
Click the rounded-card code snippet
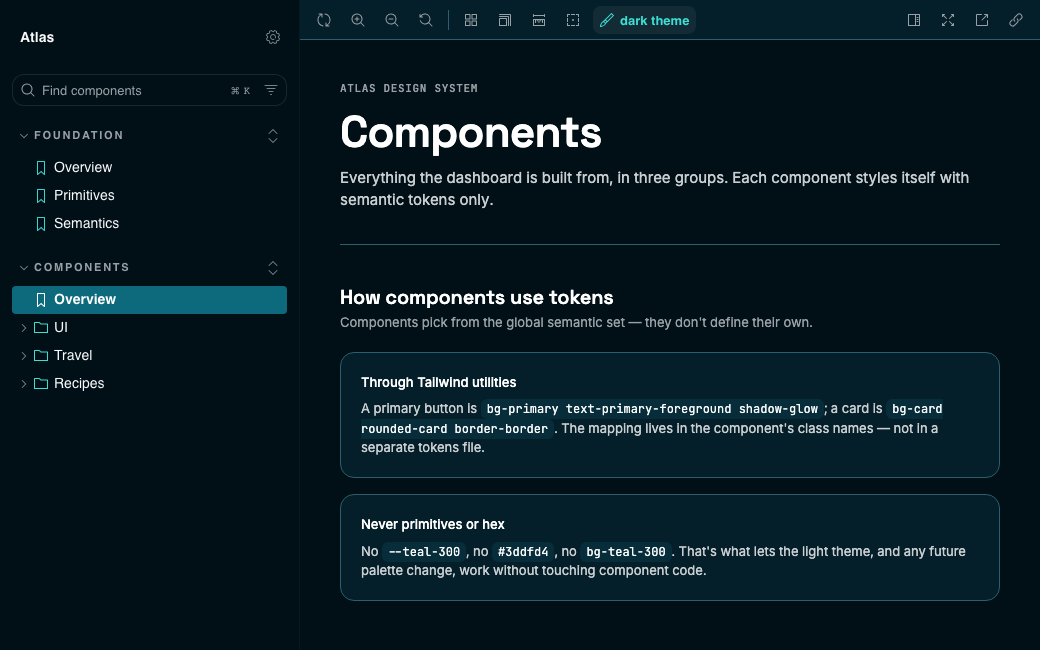[404, 428]
